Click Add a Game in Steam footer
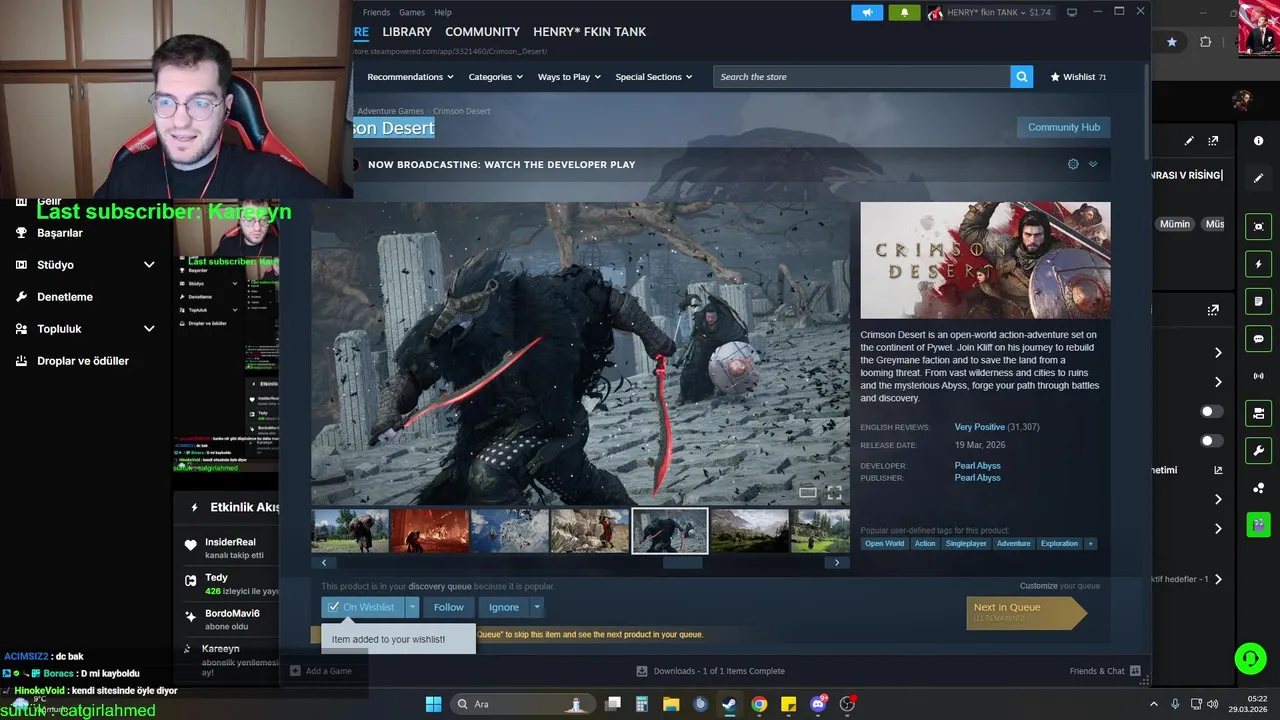The height and width of the screenshot is (720, 1280). coord(321,671)
